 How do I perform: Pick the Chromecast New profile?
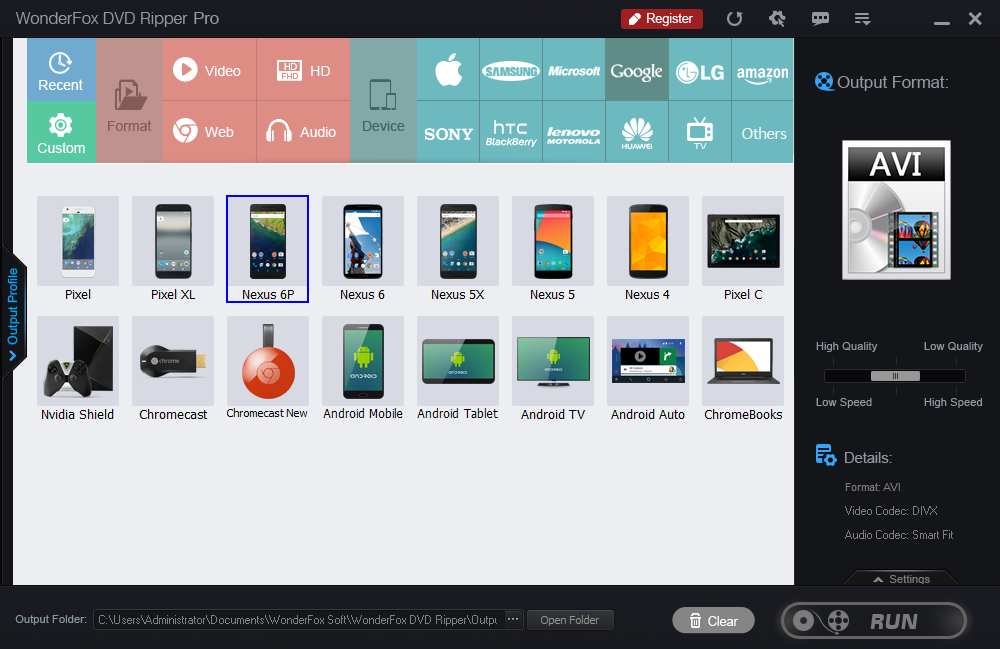tap(268, 369)
